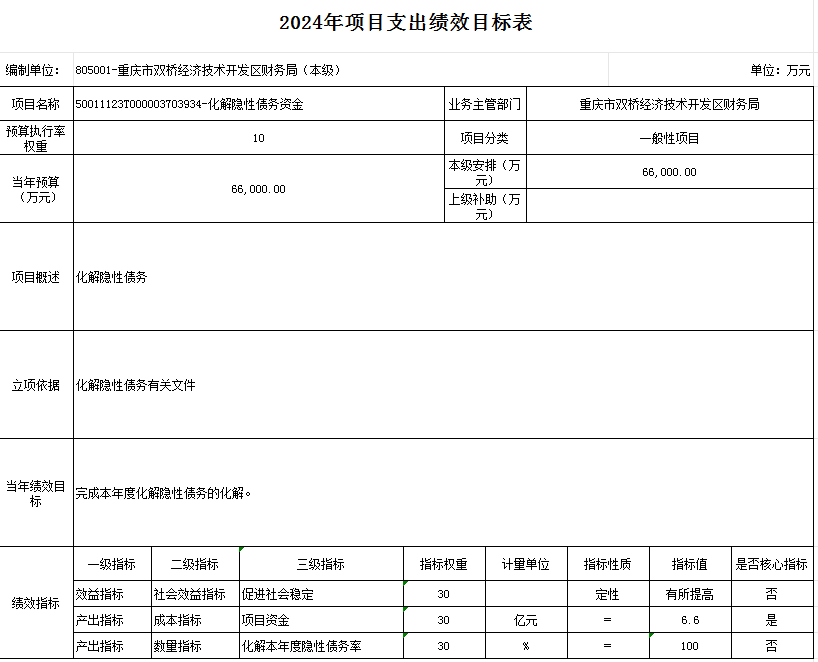The height and width of the screenshot is (662, 818).
Task: Click the 亿元 unit cell
Action: (x=526, y=620)
